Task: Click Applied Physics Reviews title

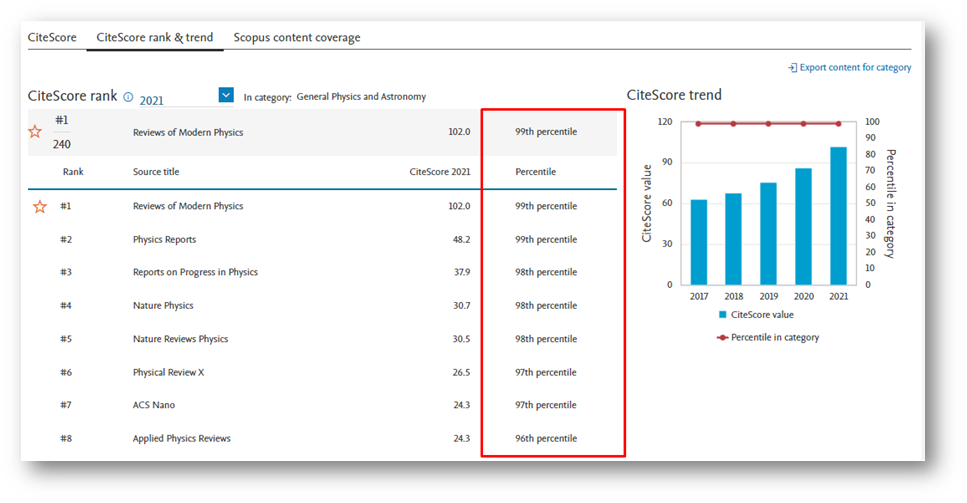Action: [x=181, y=438]
